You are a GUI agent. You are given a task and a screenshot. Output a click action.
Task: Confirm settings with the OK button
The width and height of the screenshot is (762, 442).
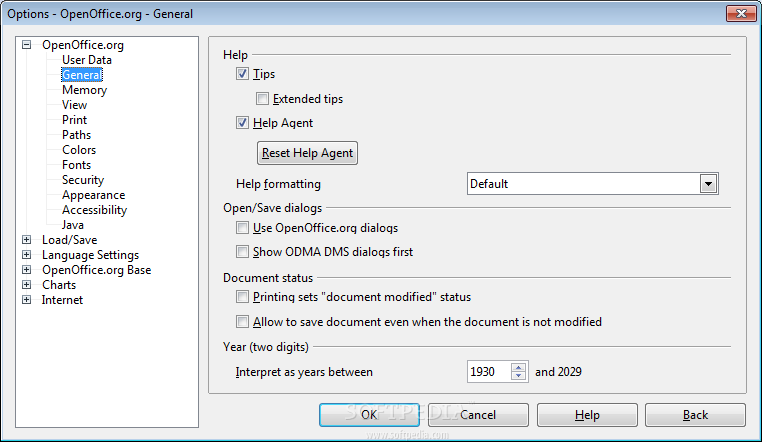pos(369,415)
